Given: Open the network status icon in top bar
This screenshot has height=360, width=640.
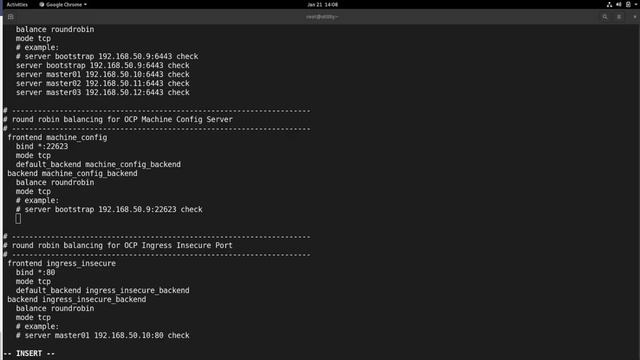Looking at the screenshot, I should click(x=609, y=4).
